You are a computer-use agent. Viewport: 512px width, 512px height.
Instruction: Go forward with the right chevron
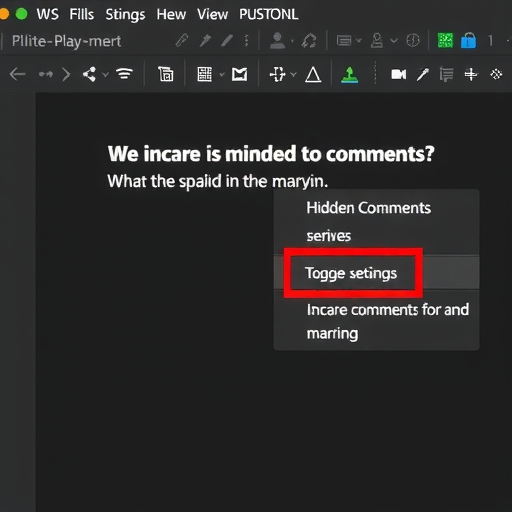(x=67, y=74)
